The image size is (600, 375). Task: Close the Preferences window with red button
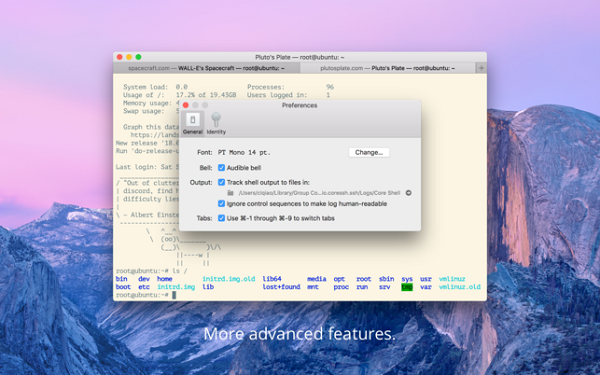click(186, 105)
